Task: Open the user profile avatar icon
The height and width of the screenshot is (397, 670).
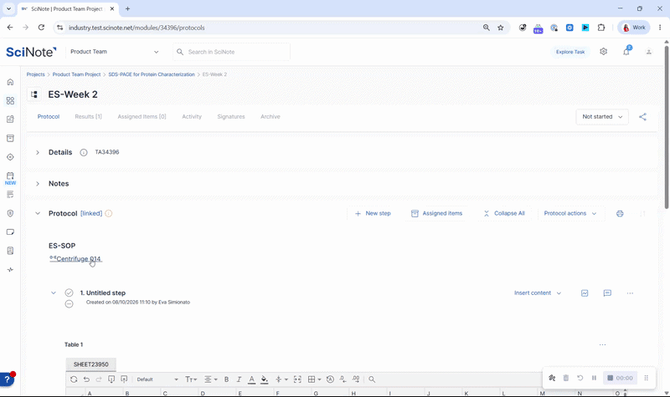Action: (x=649, y=52)
